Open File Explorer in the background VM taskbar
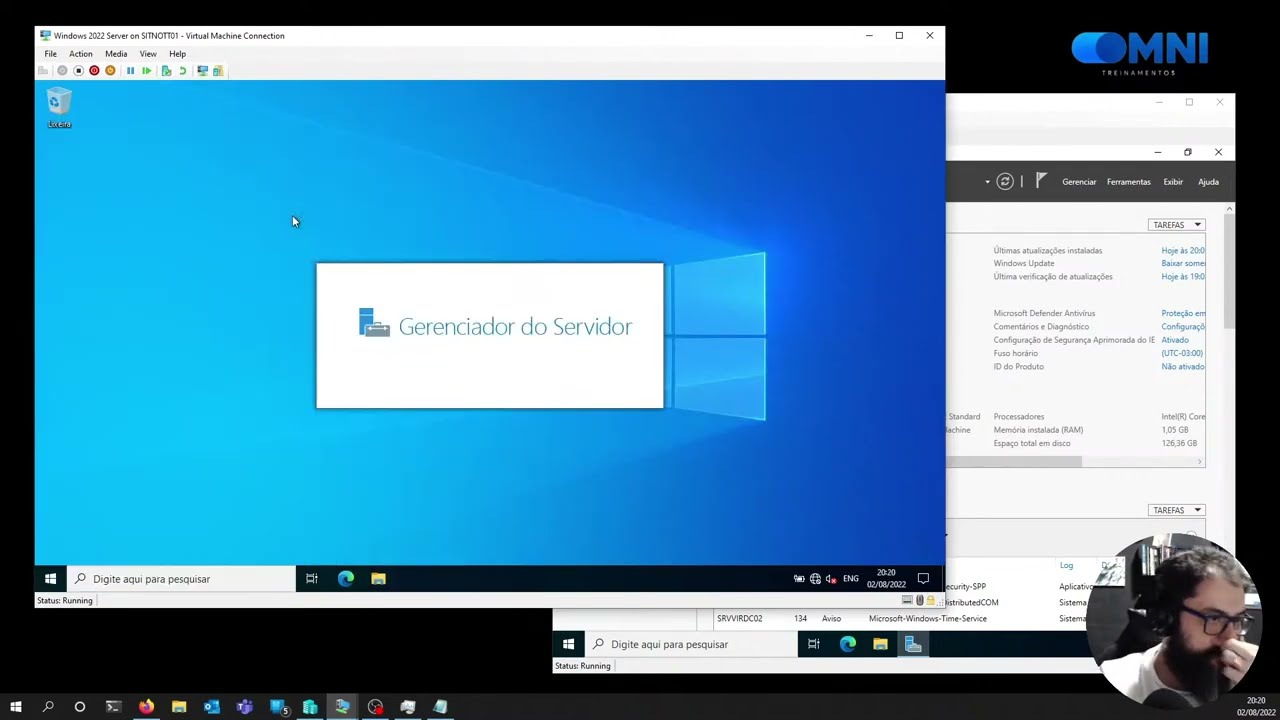This screenshot has height=720, width=1280. [x=880, y=645]
